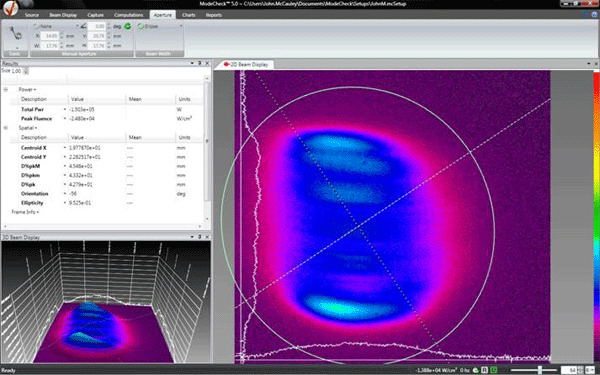Click the green refresh aperture icon
Screen dimensions: 600x375
click(x=127, y=26)
